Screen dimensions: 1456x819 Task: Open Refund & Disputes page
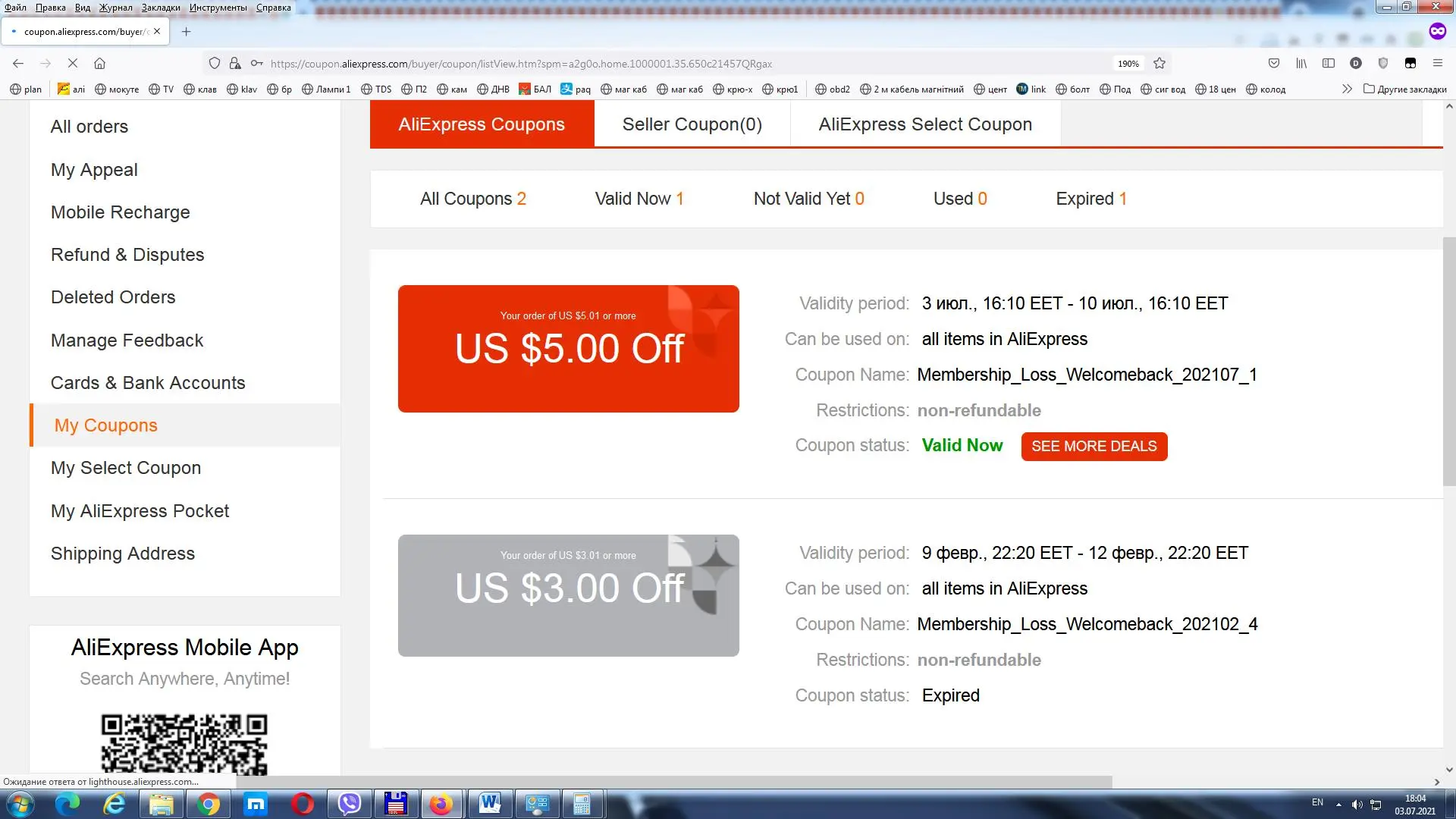[x=127, y=255]
